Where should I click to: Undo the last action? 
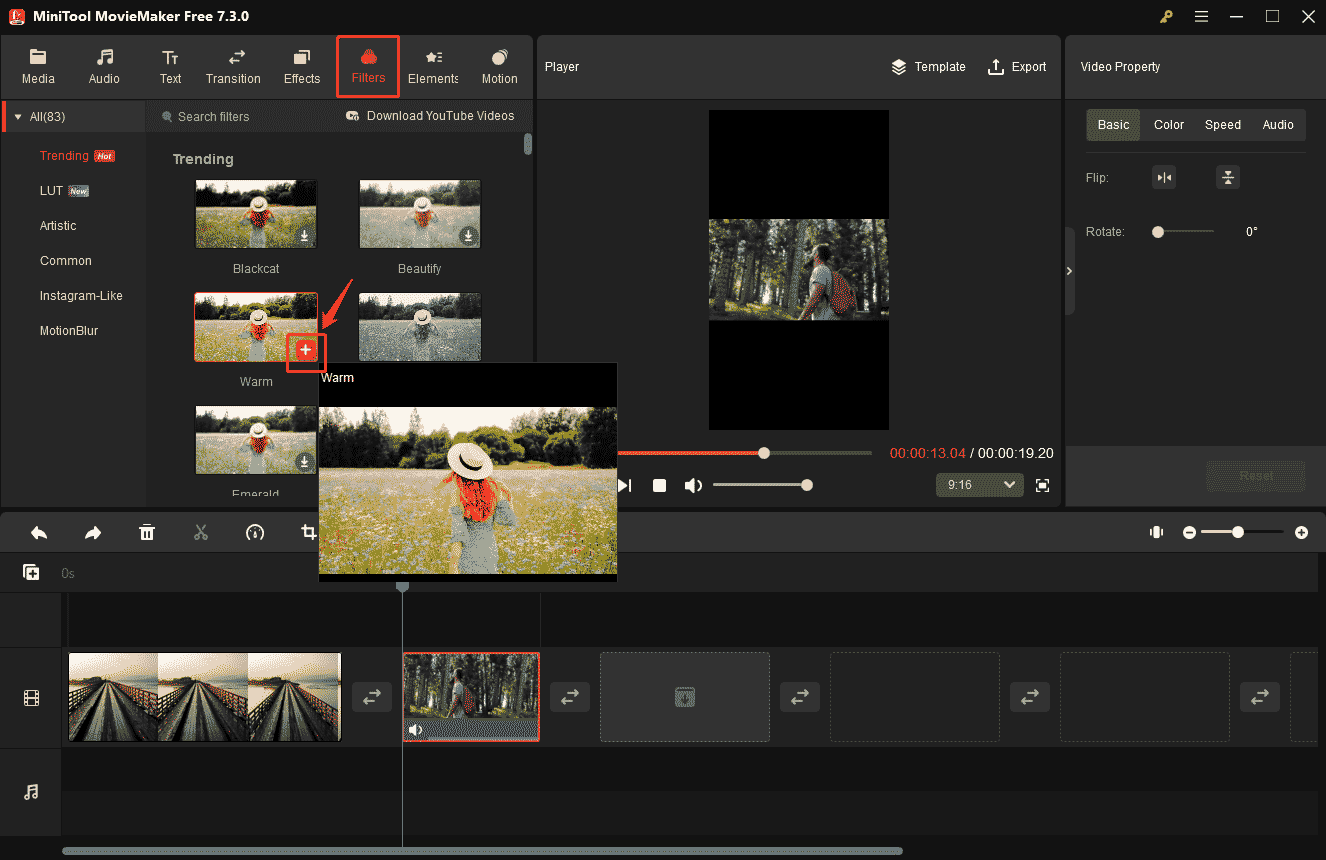click(39, 533)
